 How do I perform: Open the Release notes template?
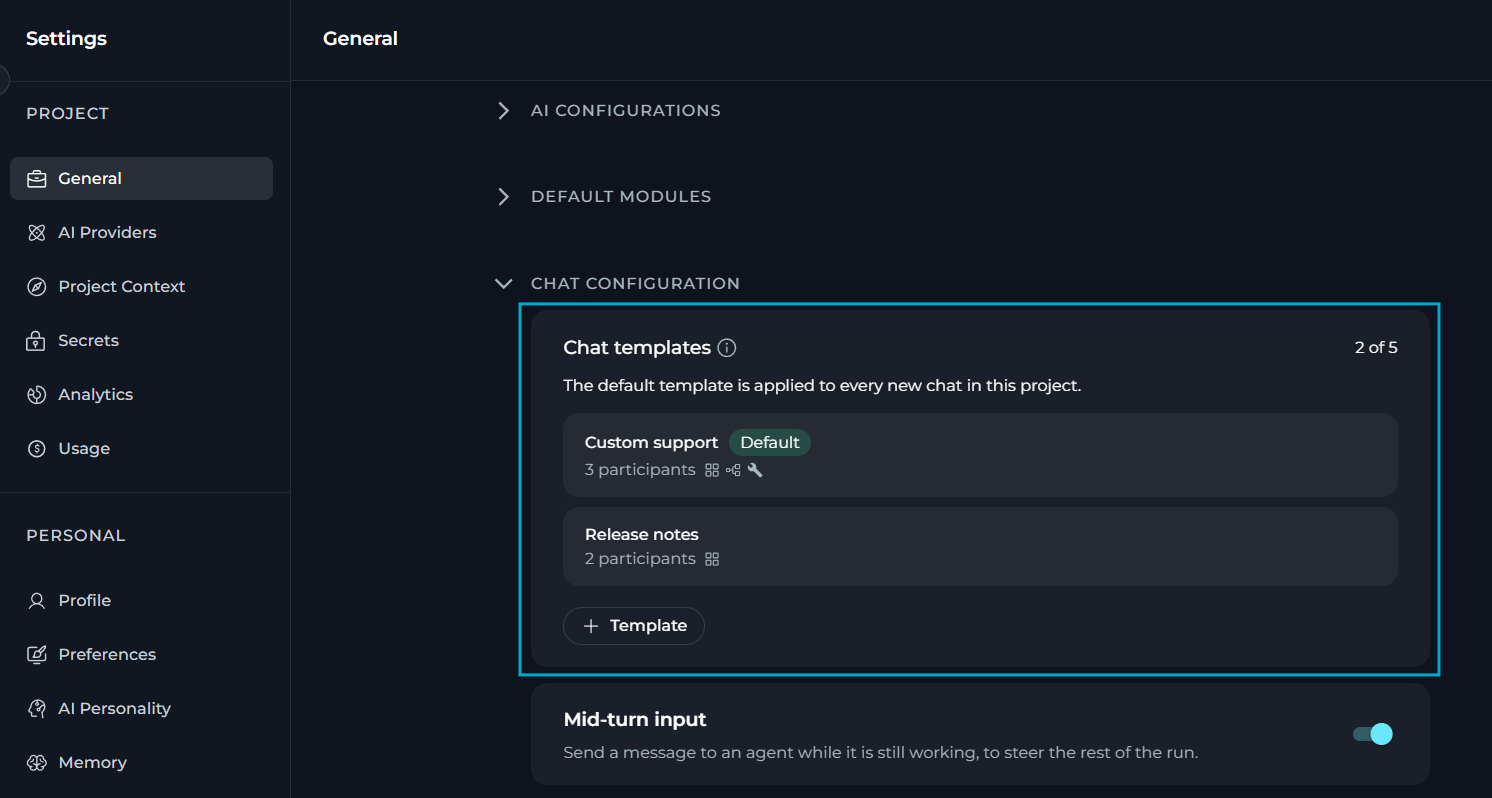click(x=980, y=546)
